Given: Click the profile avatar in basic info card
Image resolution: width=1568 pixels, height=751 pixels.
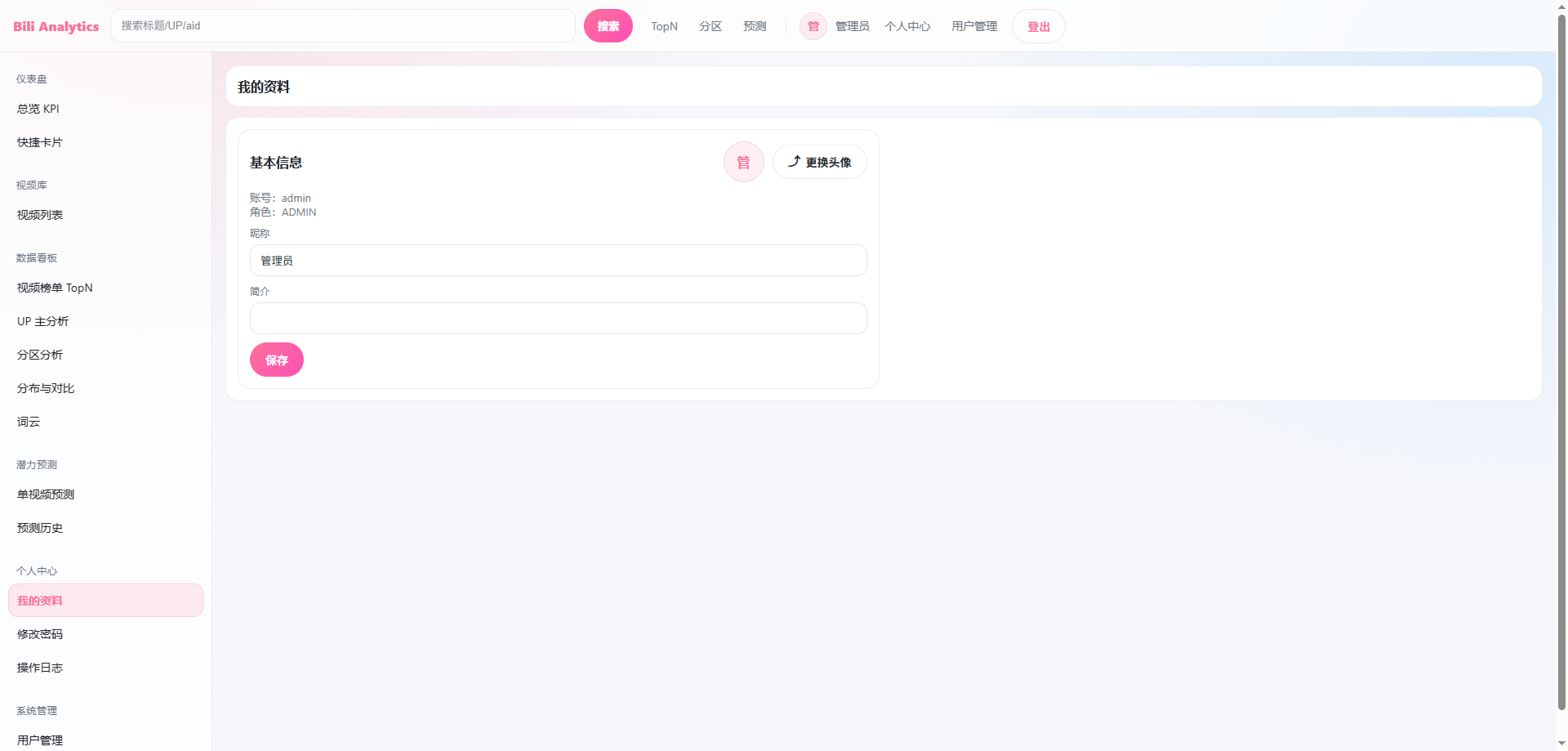Looking at the screenshot, I should pyautogui.click(x=743, y=162).
